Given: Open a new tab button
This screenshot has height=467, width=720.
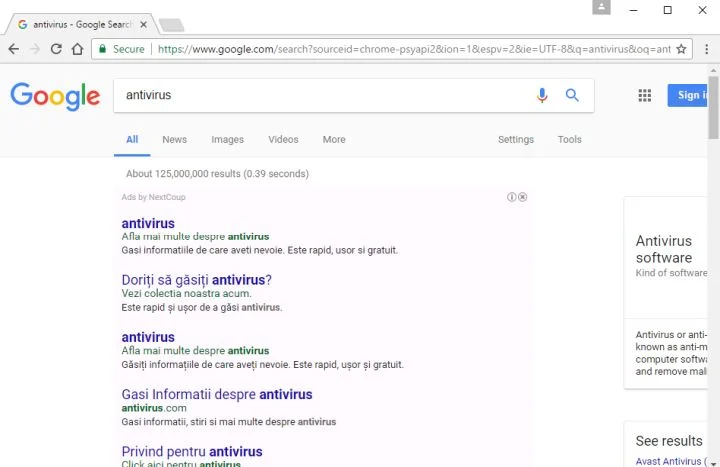Looking at the screenshot, I should pyautogui.click(x=172, y=25).
